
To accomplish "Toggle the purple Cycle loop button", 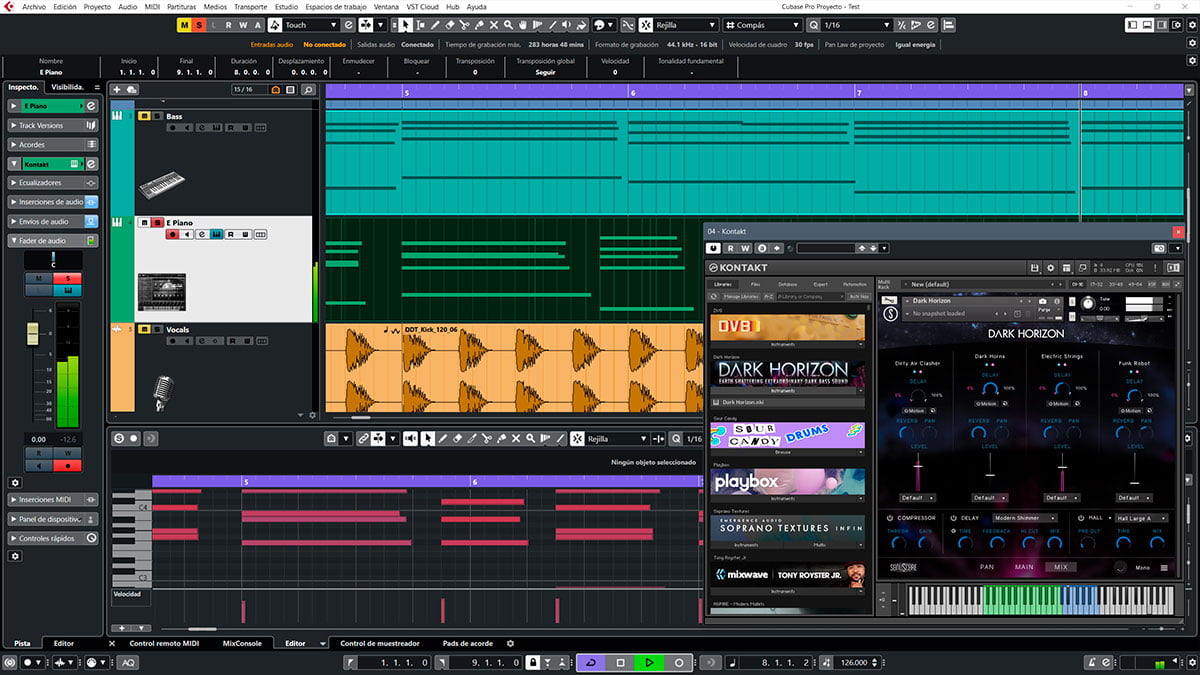I will click(x=591, y=662).
